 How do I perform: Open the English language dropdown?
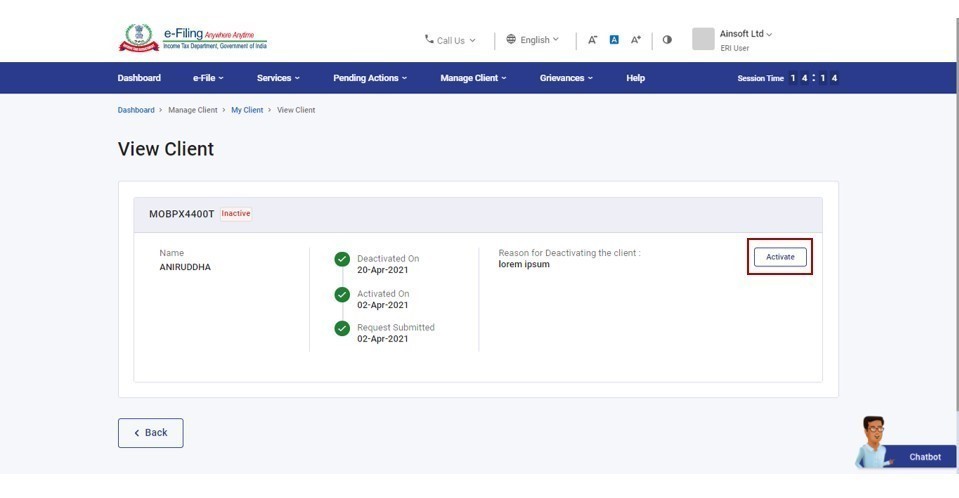pyautogui.click(x=533, y=40)
